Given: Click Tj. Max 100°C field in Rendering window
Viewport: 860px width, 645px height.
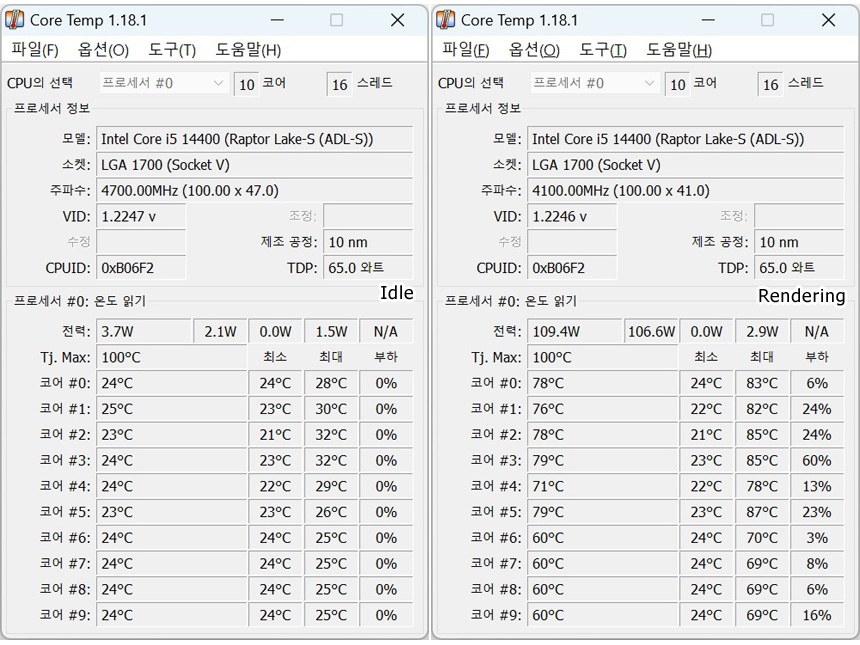Looking at the screenshot, I should (603, 358).
